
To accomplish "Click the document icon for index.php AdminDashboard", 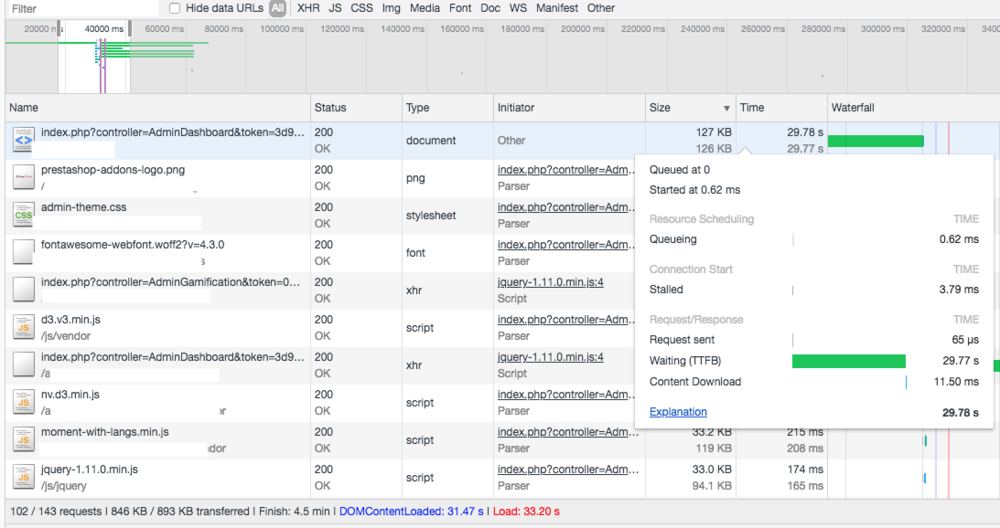I will pyautogui.click(x=24, y=140).
